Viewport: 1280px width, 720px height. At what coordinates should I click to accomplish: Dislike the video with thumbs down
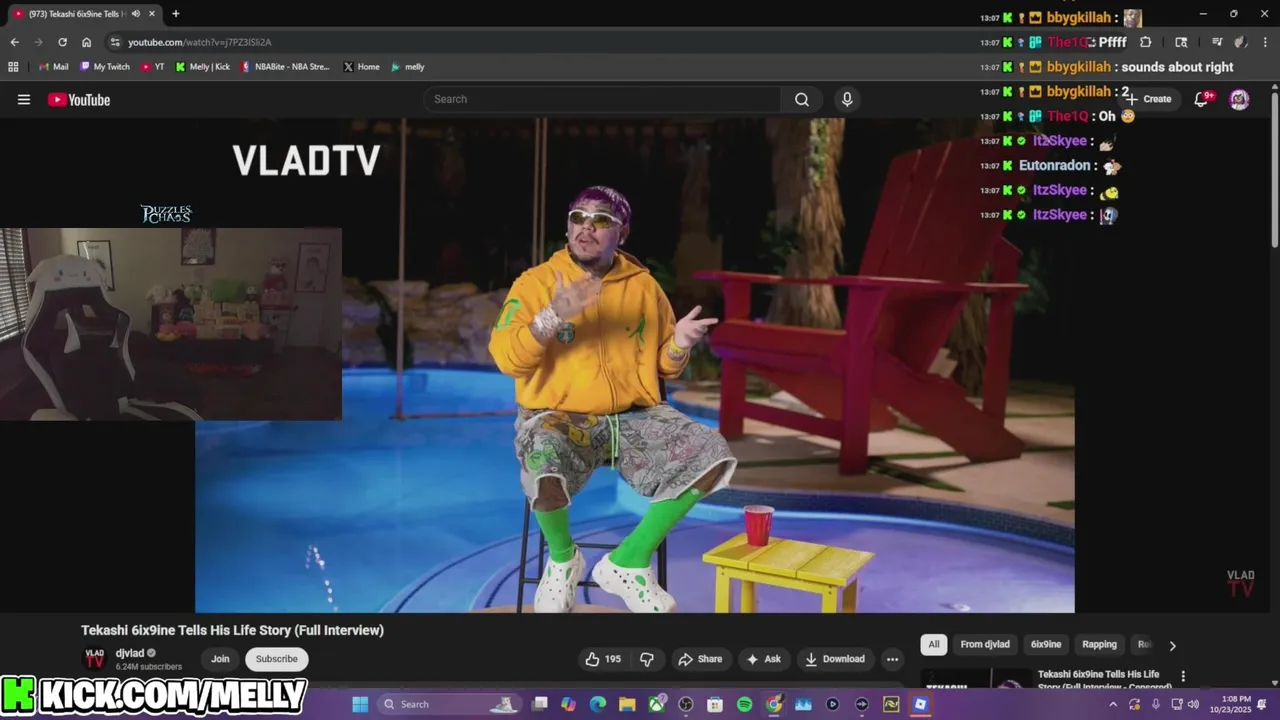click(x=647, y=659)
